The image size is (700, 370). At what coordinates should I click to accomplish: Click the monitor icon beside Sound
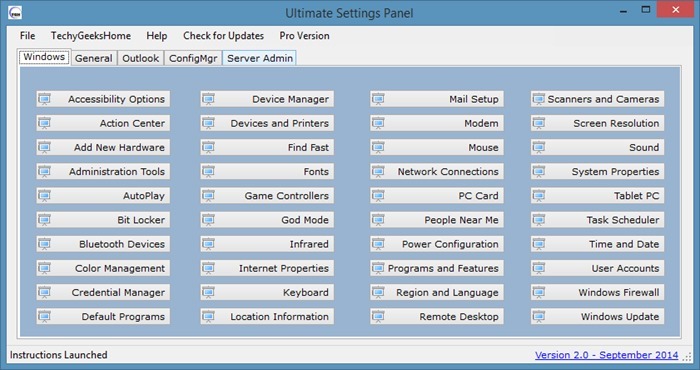[x=539, y=147]
